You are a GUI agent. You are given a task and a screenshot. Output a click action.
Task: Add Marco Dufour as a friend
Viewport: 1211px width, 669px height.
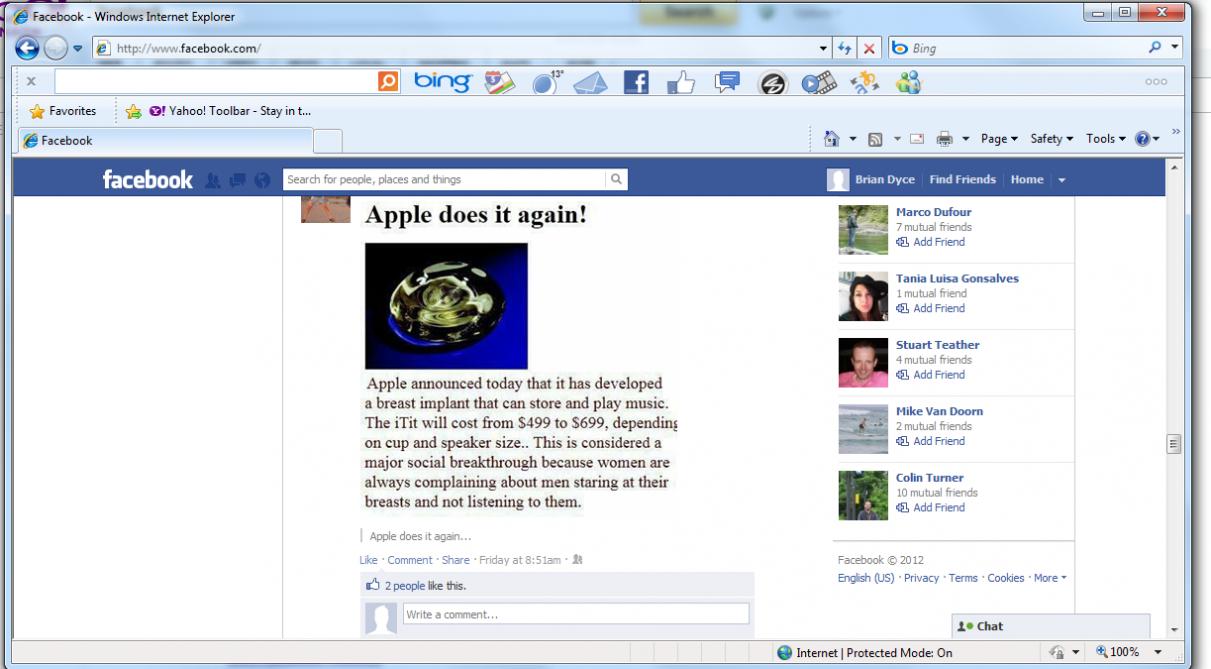point(938,242)
